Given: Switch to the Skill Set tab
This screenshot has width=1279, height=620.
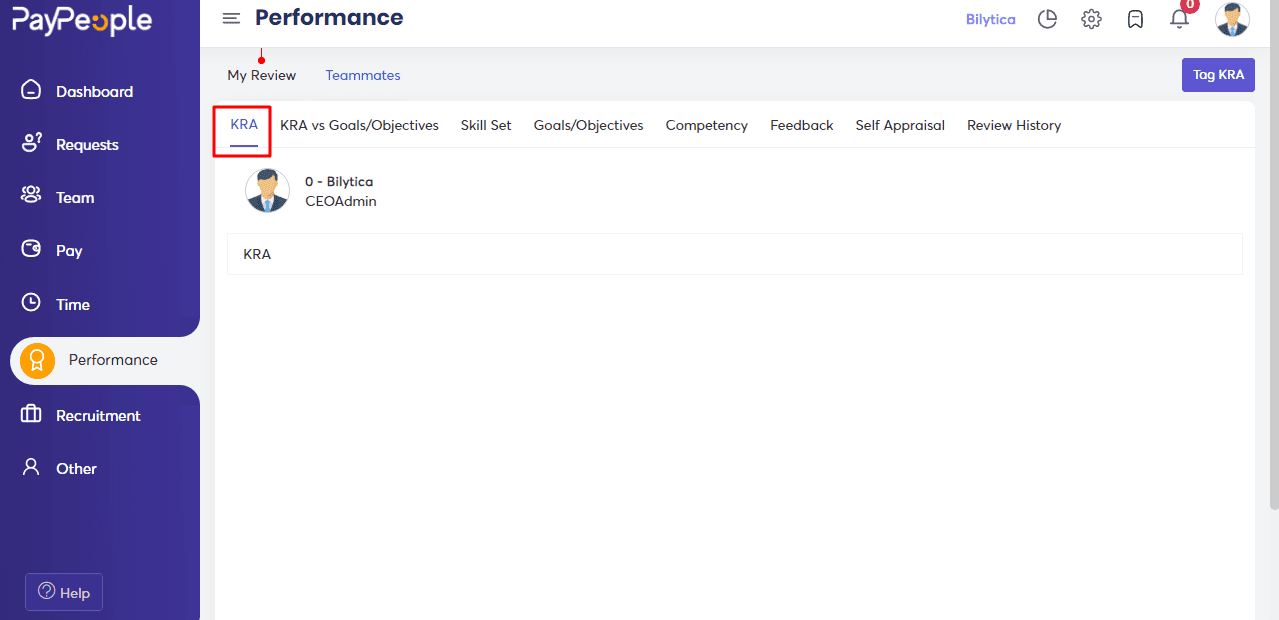Looking at the screenshot, I should [x=486, y=125].
